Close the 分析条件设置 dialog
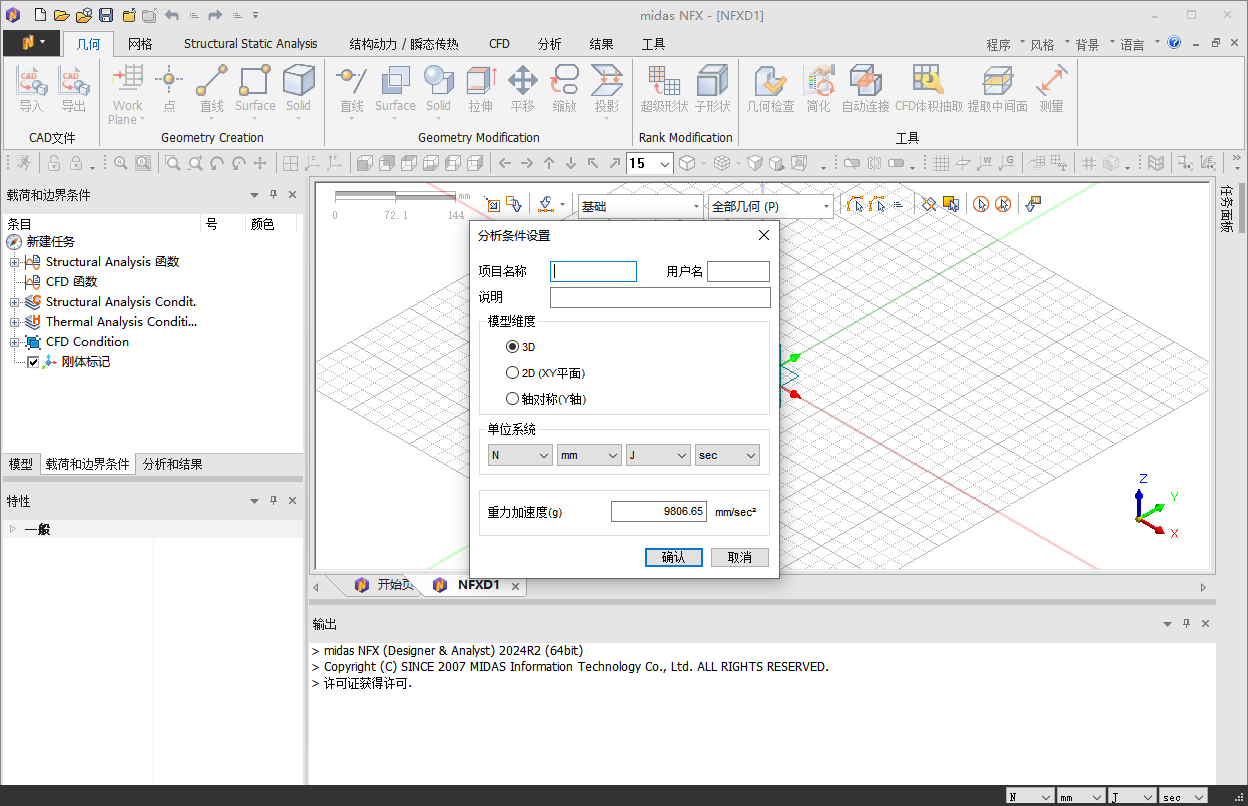 pos(763,235)
